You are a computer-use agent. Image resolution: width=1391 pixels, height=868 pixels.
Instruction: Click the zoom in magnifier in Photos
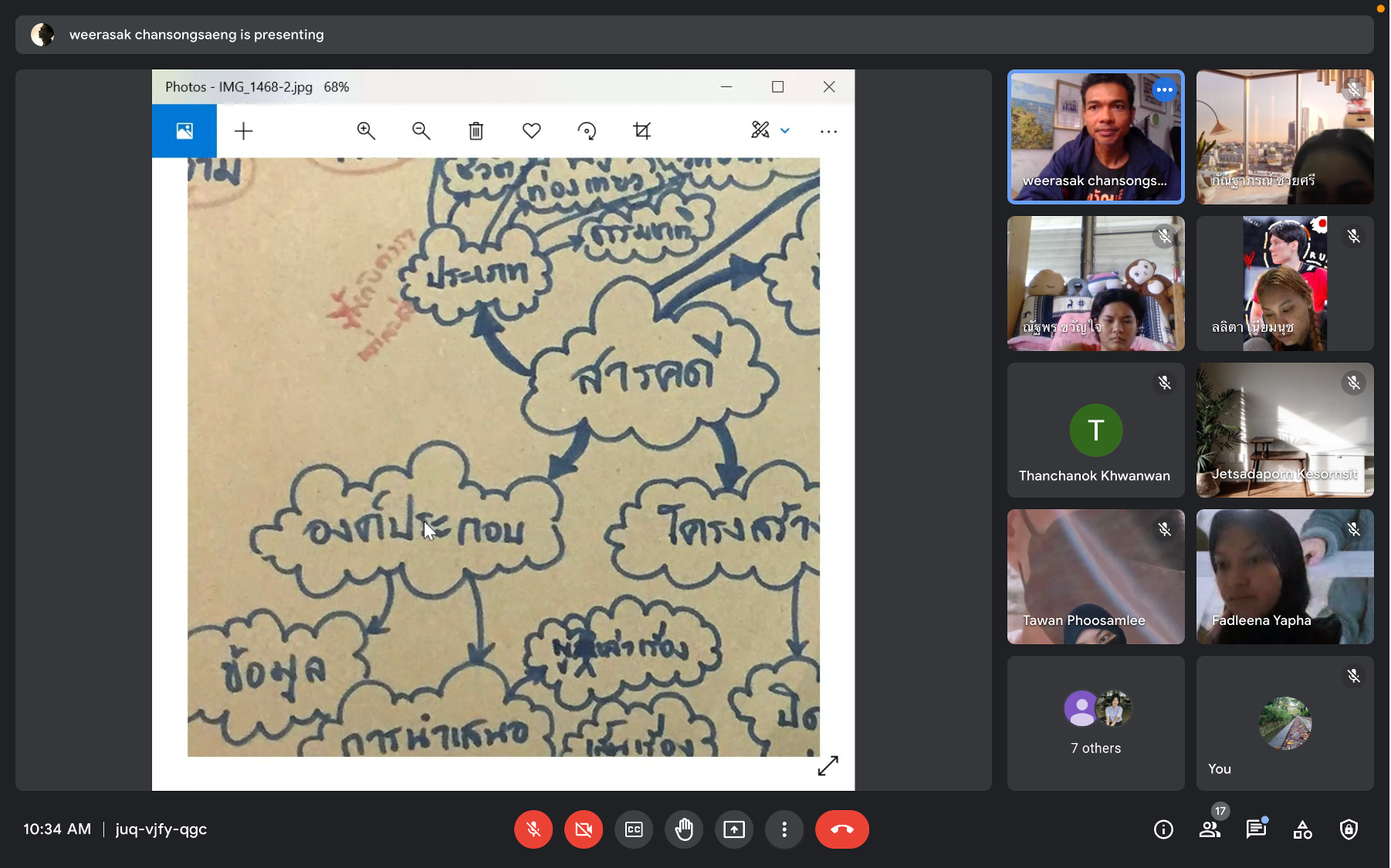366,131
